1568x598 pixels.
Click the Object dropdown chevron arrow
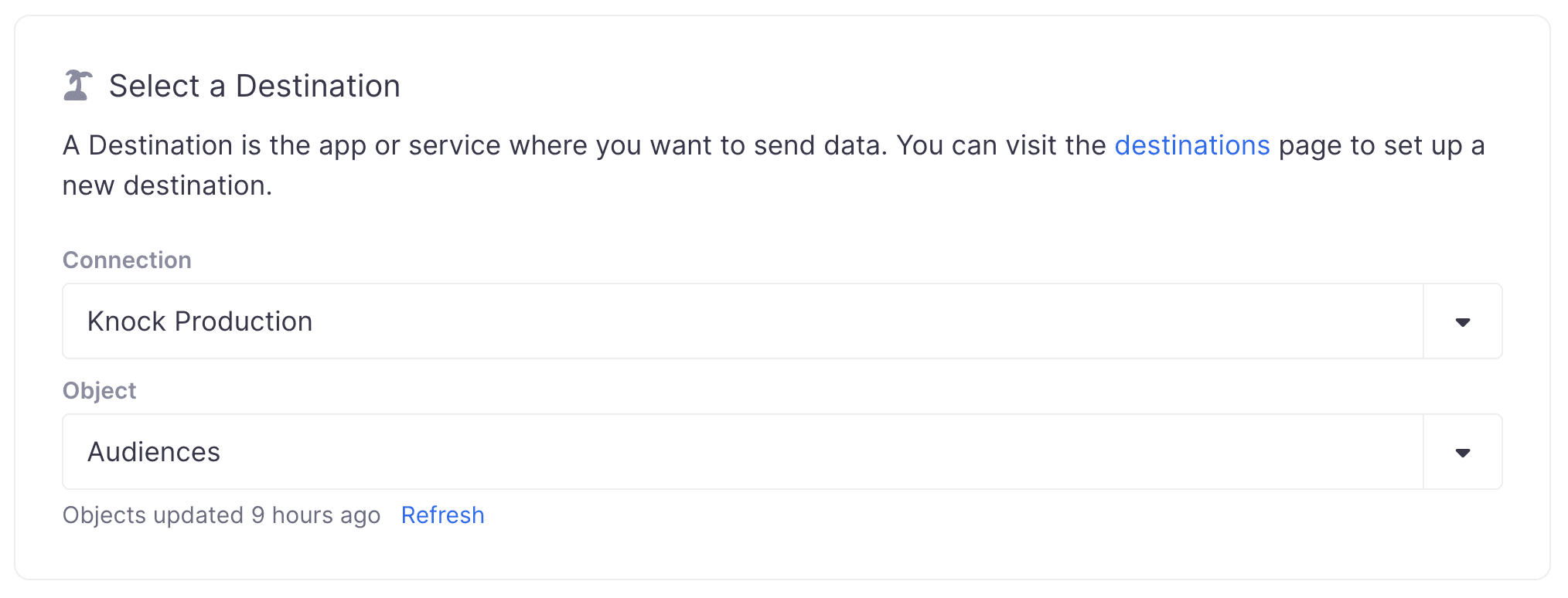coord(1461,452)
